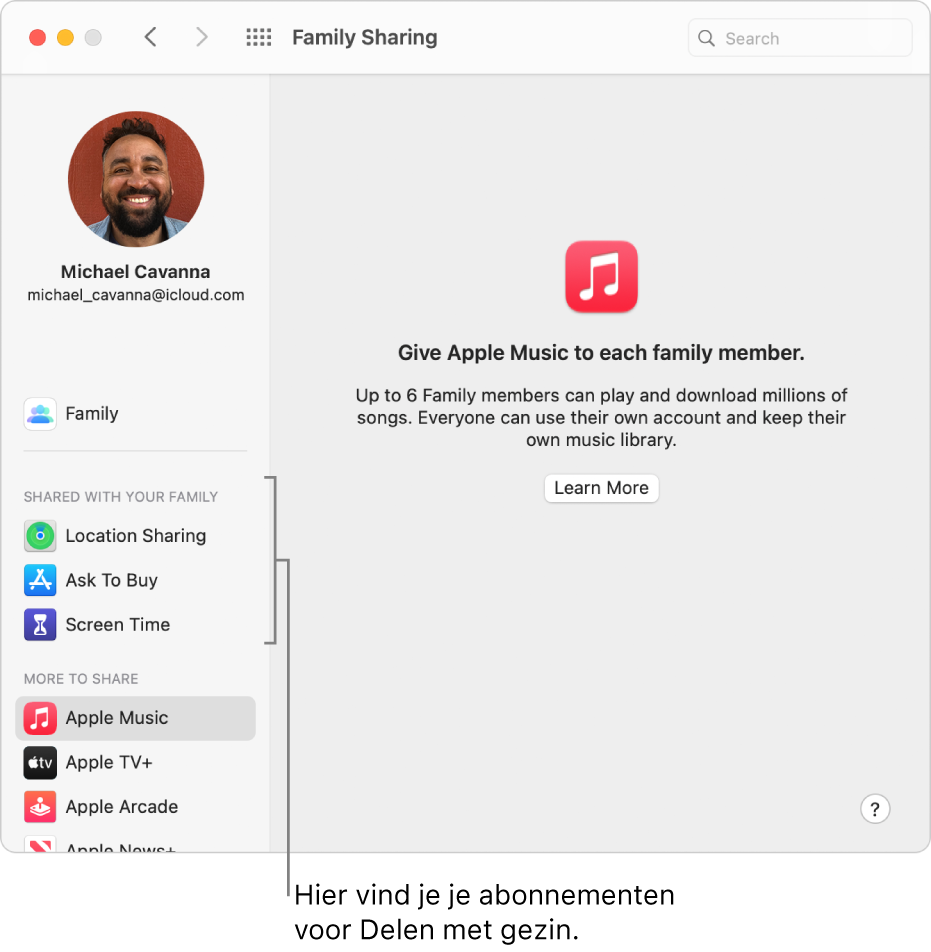Open help with question mark button
The image size is (931, 952).
(x=875, y=809)
